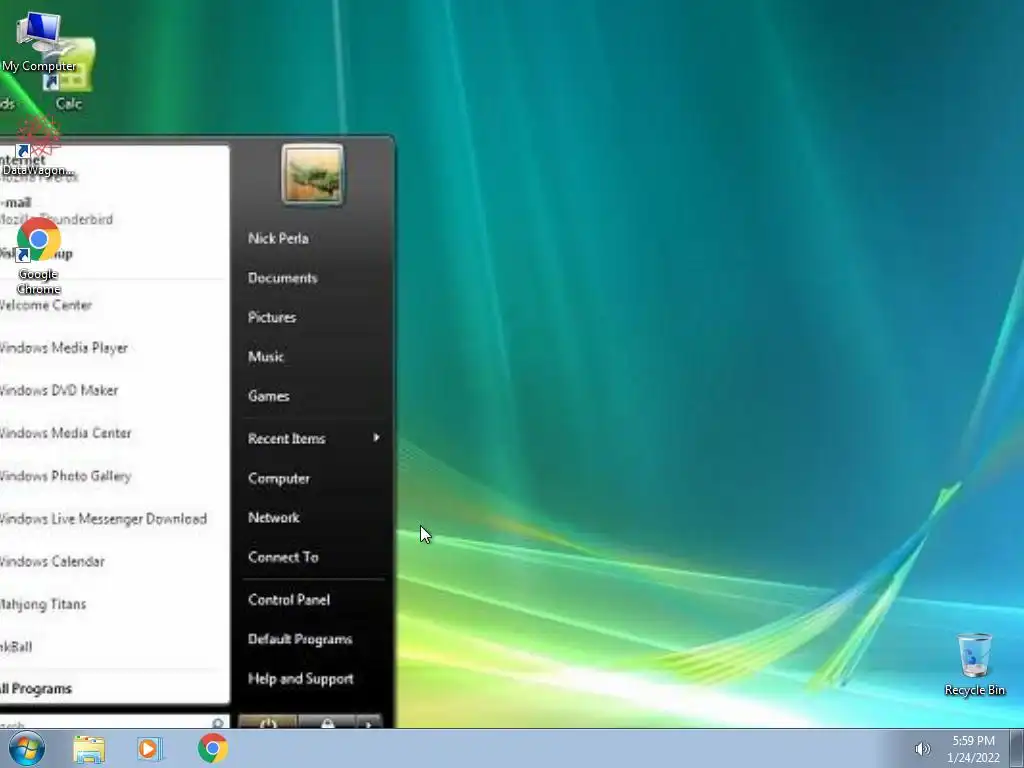Click the Windows Start orb
Viewport: 1024px width, 768px height.
click(27, 748)
